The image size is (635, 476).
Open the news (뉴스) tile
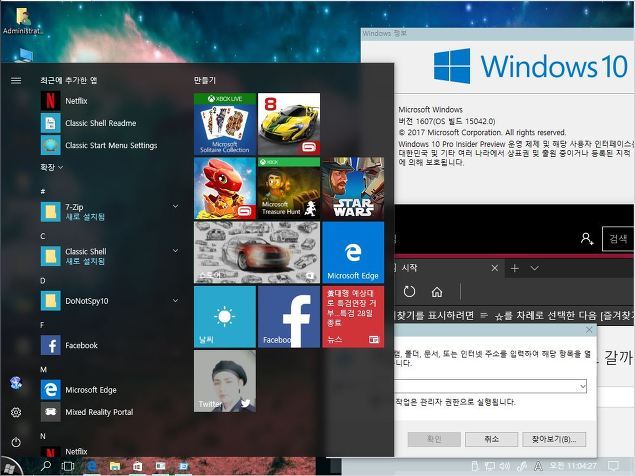click(x=353, y=317)
